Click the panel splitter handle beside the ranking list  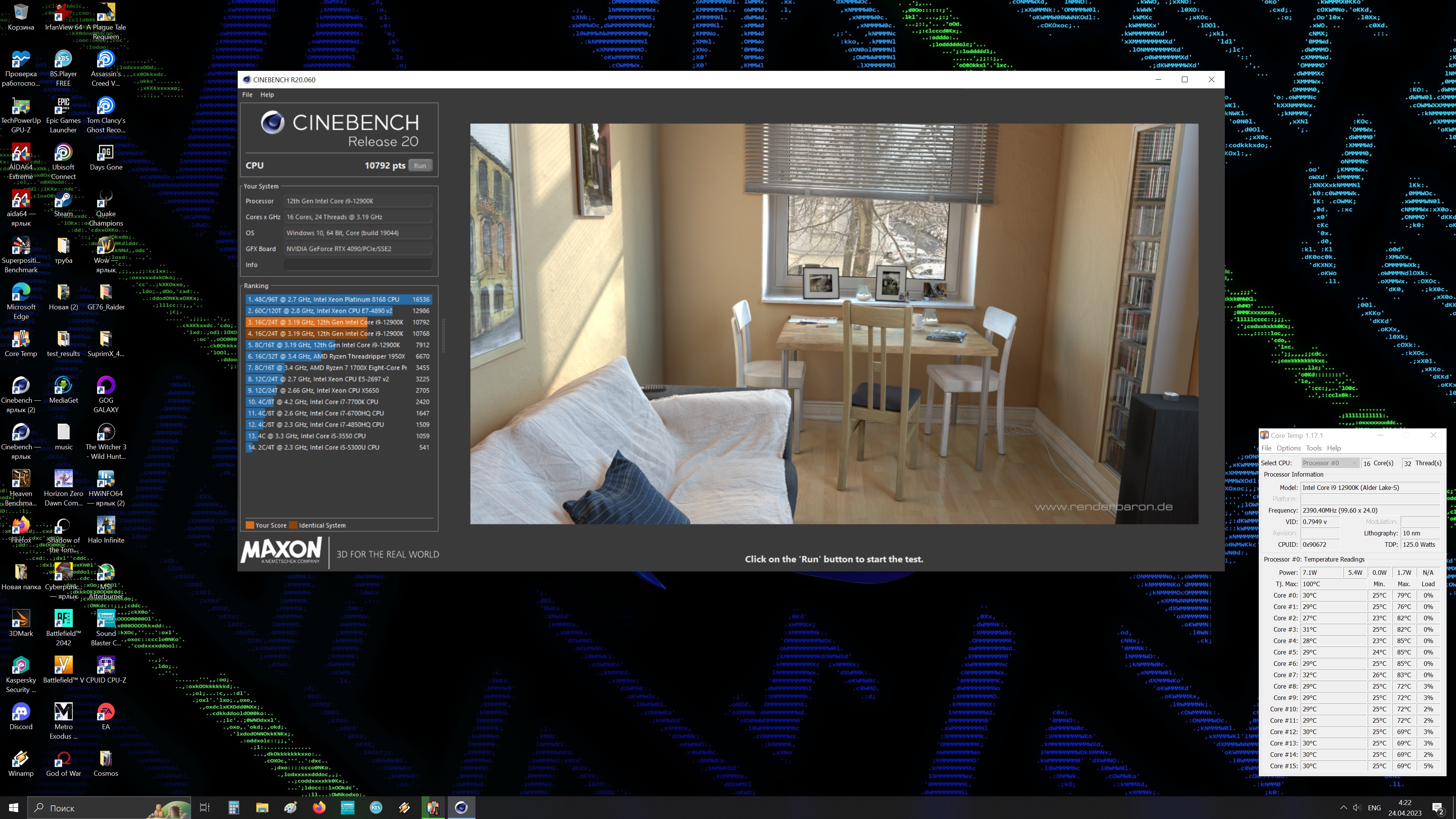pos(443,335)
